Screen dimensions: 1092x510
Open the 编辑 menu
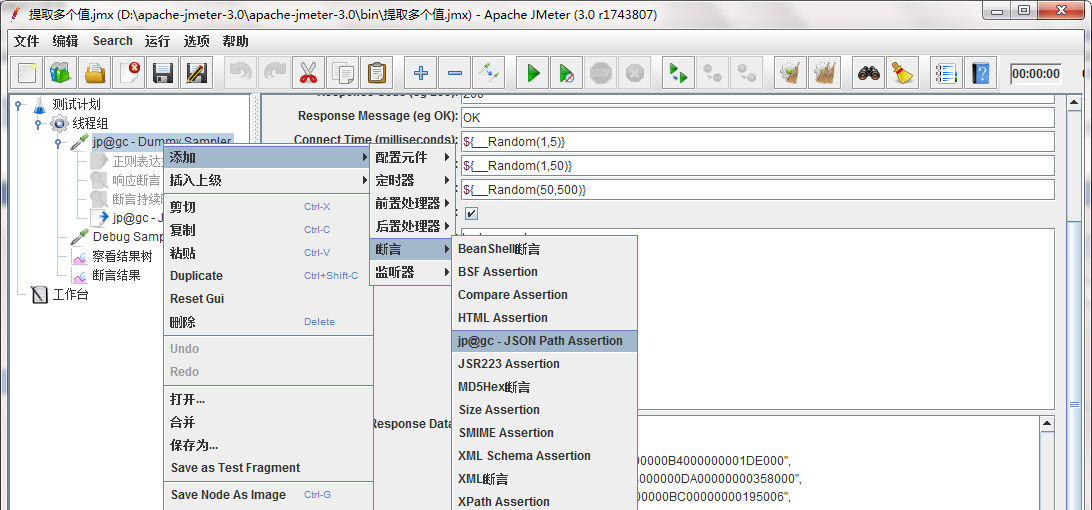pyautogui.click(x=65, y=41)
